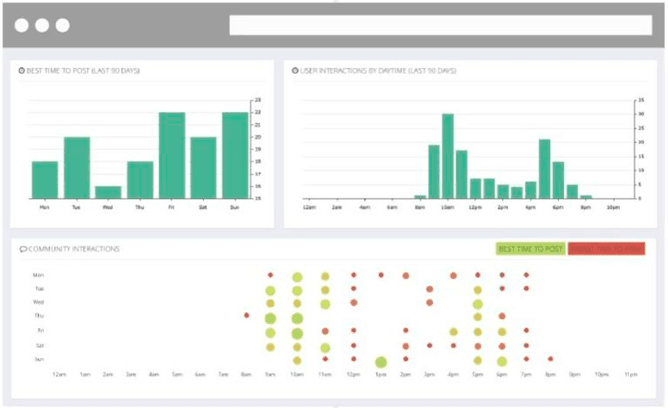Select the tallest 10am bar in User Interactions
This screenshot has height=408, width=668.
click(448, 156)
